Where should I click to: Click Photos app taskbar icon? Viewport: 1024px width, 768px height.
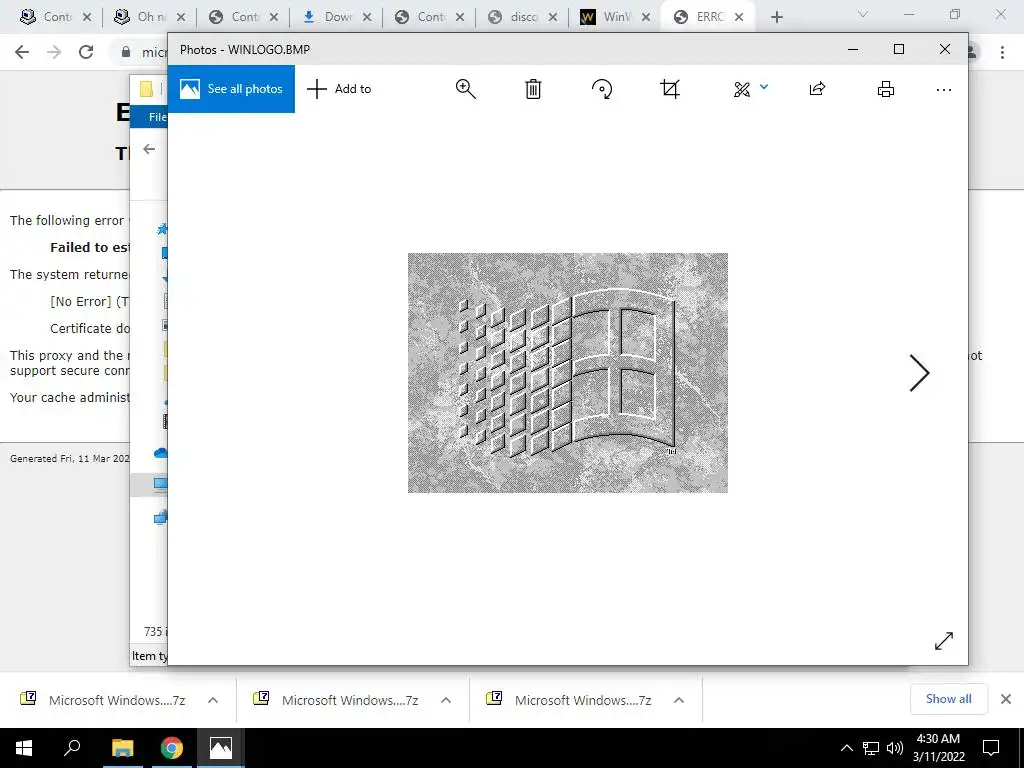[221, 748]
